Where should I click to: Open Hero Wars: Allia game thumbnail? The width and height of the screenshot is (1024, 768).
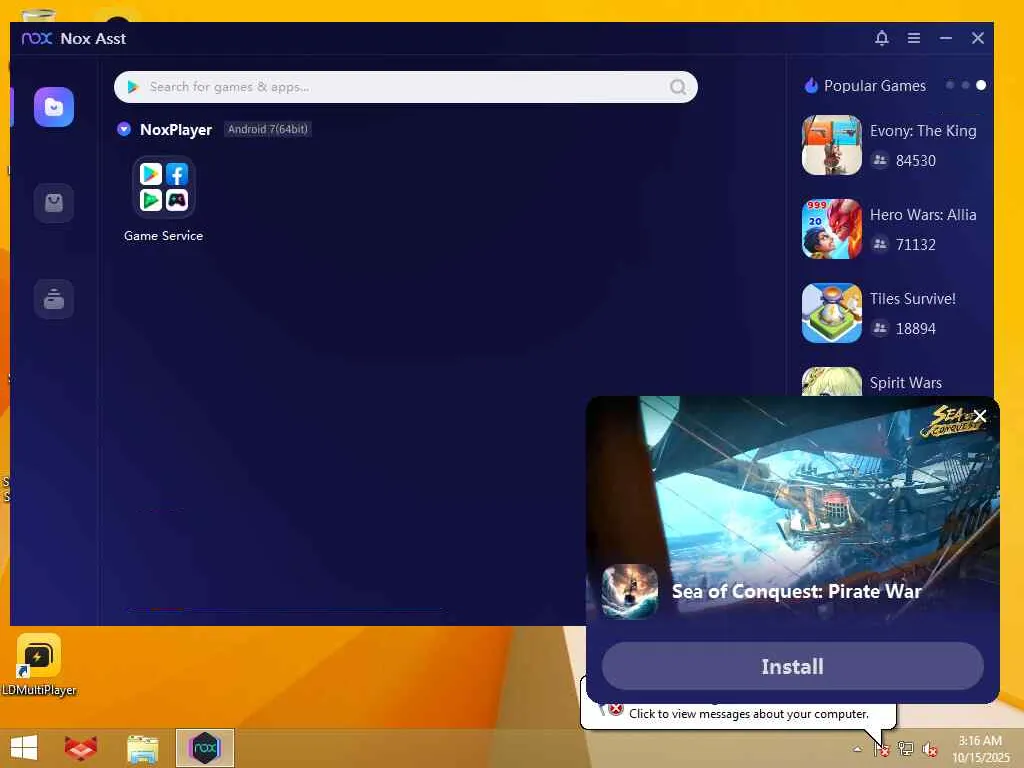(x=831, y=229)
